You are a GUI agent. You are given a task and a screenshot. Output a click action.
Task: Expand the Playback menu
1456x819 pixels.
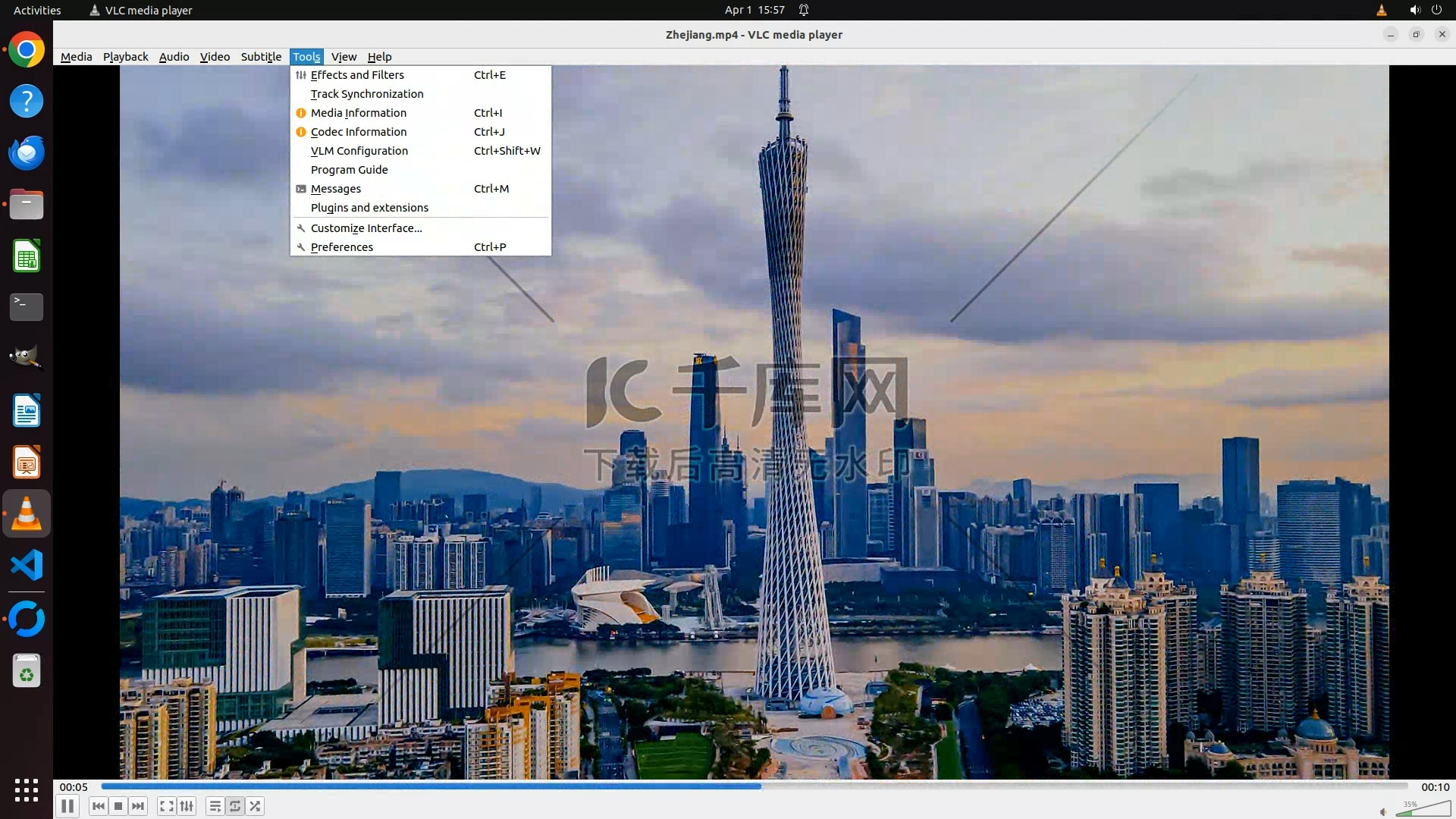click(x=125, y=57)
